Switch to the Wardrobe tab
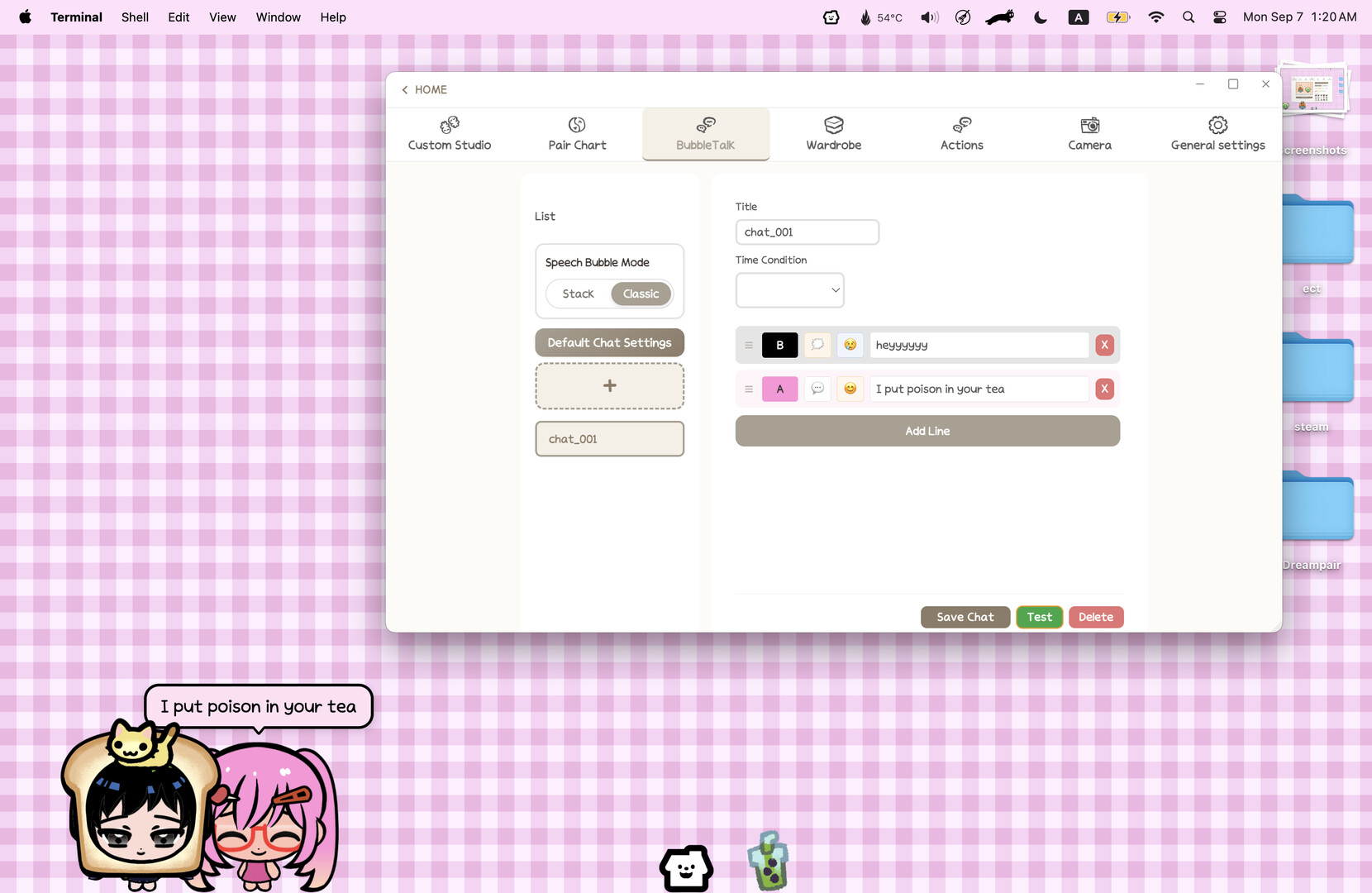The width and height of the screenshot is (1372, 893). coord(833,134)
